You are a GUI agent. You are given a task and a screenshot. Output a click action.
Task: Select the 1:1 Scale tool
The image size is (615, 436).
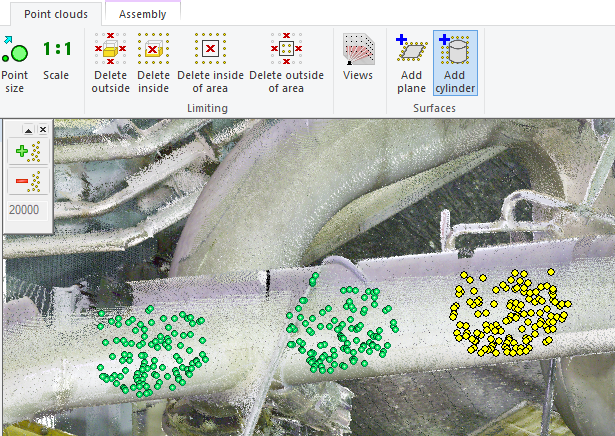pyautogui.click(x=57, y=60)
